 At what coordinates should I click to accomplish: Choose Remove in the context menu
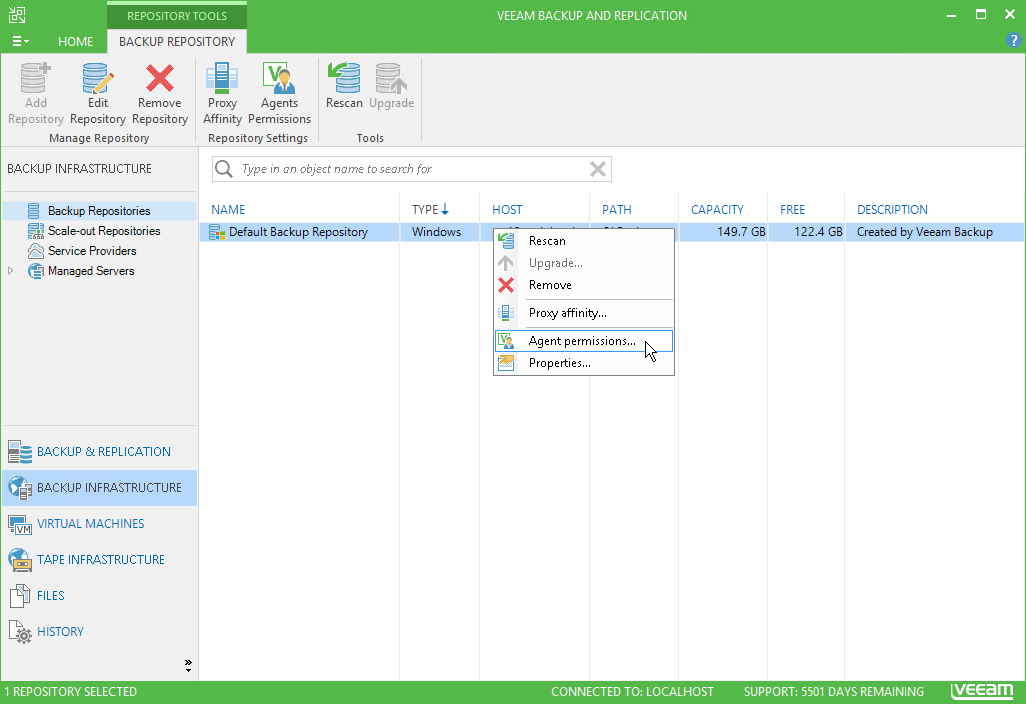click(584, 285)
